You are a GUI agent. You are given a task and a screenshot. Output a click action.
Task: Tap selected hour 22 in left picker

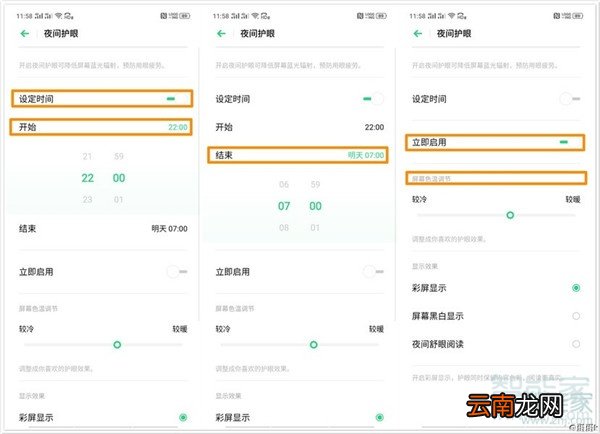[87, 178]
